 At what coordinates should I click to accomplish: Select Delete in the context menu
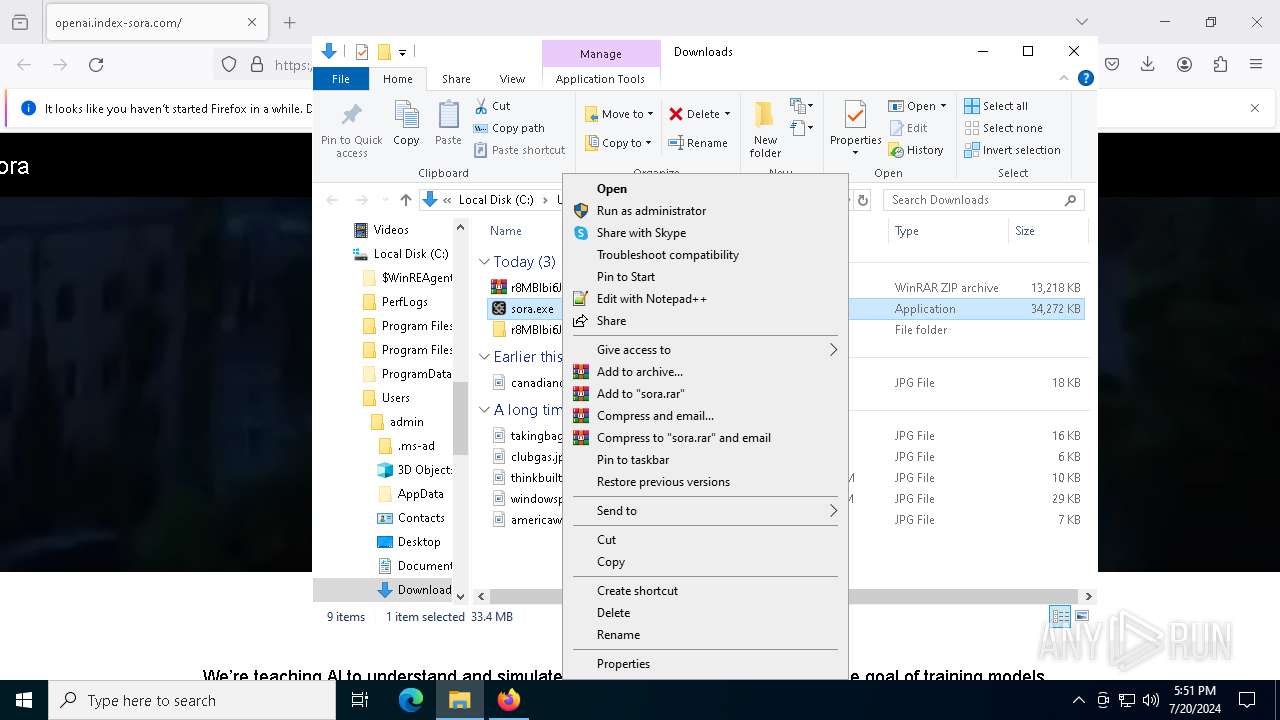tap(705, 613)
